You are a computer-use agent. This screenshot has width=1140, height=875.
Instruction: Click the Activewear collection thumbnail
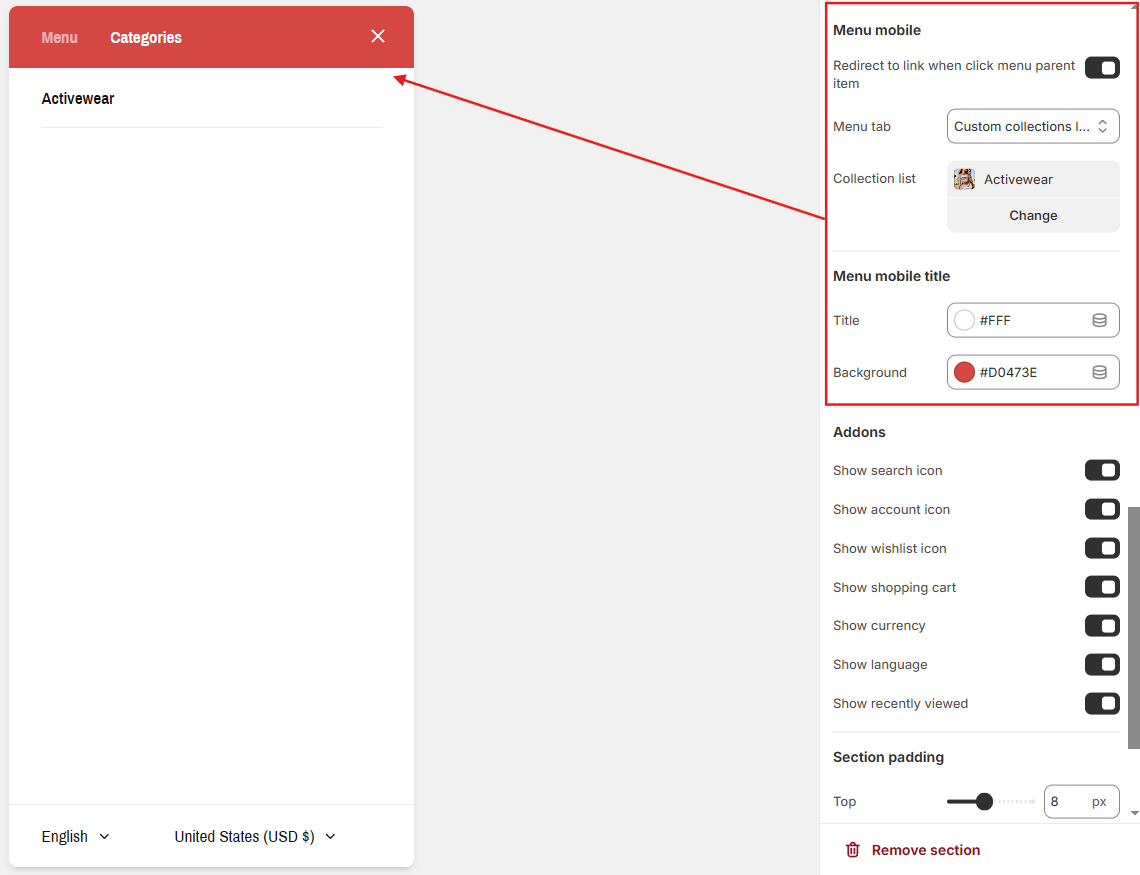pos(964,180)
